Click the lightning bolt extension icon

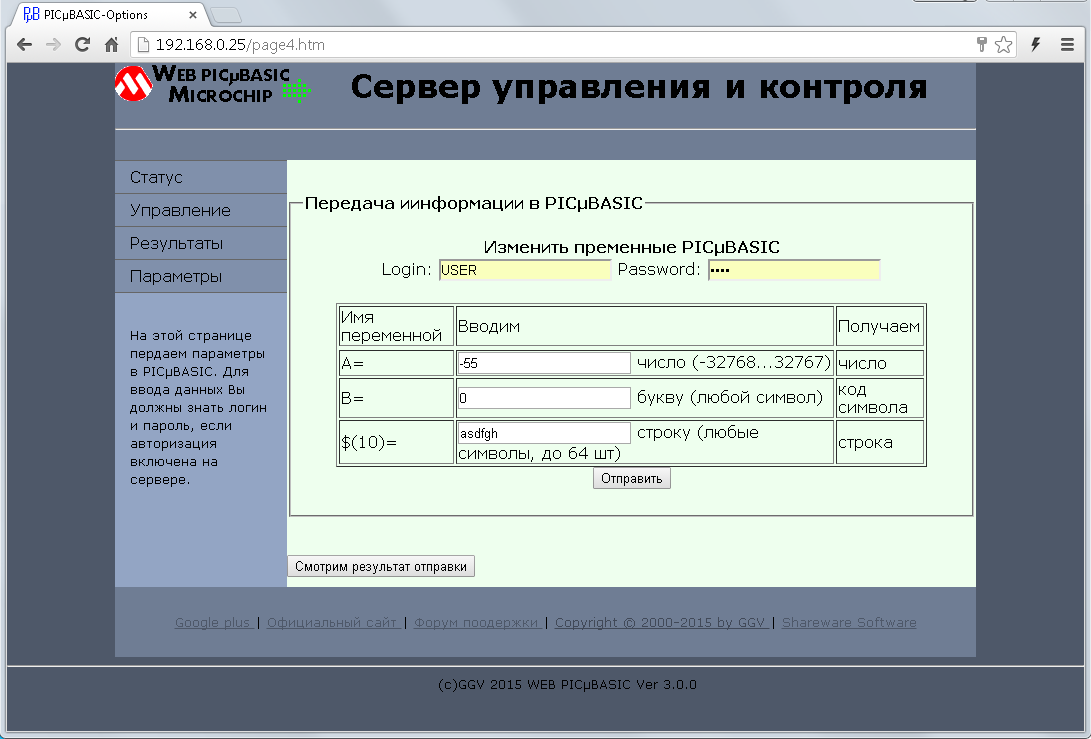pyautogui.click(x=1035, y=45)
